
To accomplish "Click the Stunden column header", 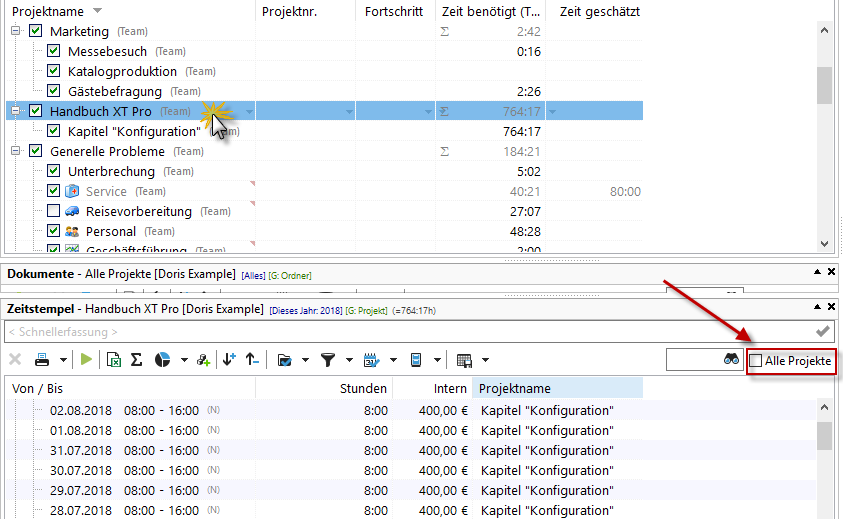I will [363, 388].
